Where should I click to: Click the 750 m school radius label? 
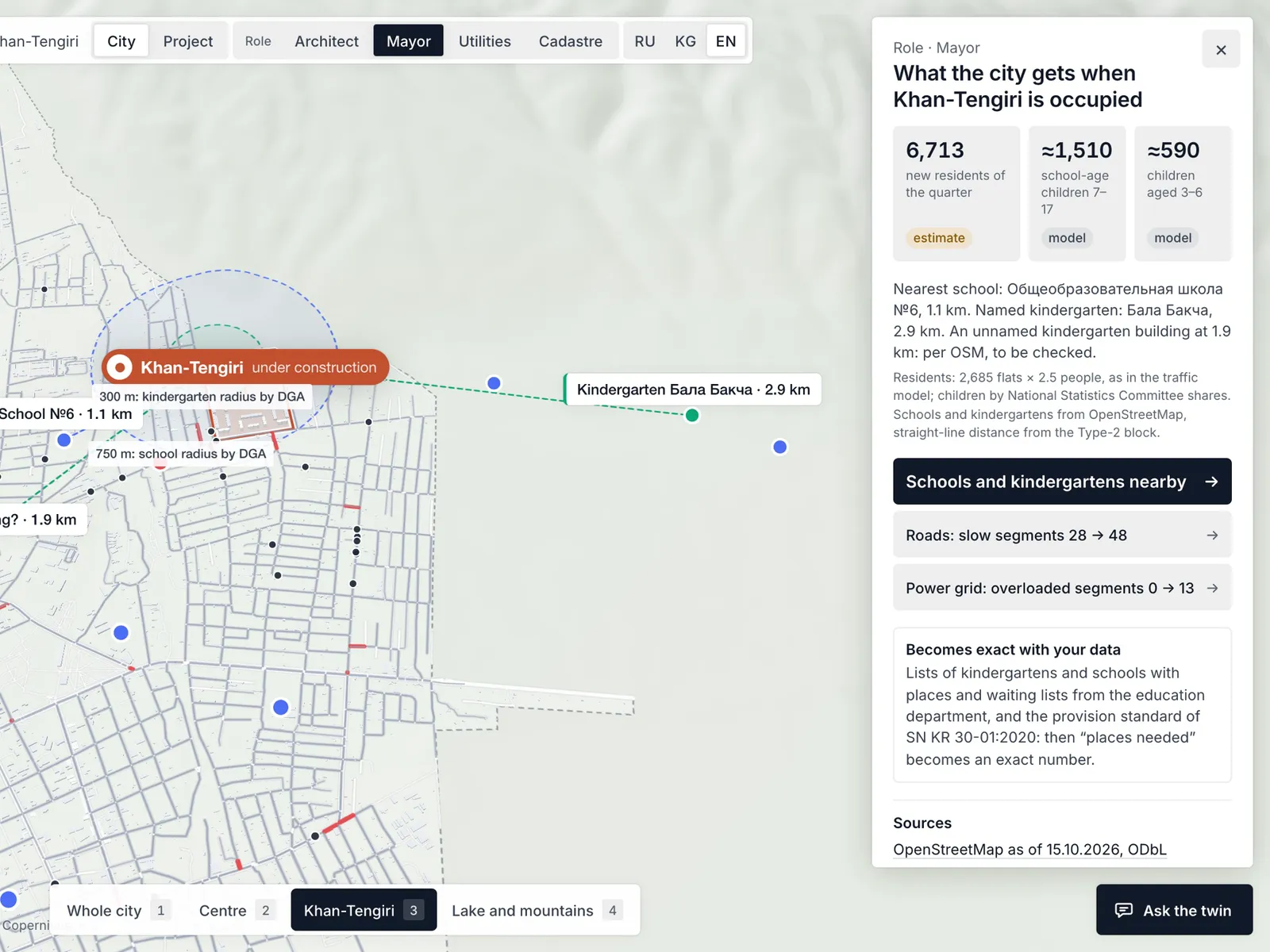click(x=181, y=454)
